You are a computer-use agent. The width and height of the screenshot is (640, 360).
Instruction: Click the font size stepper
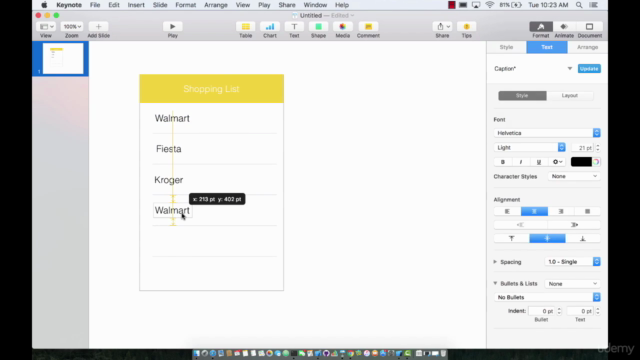point(598,147)
